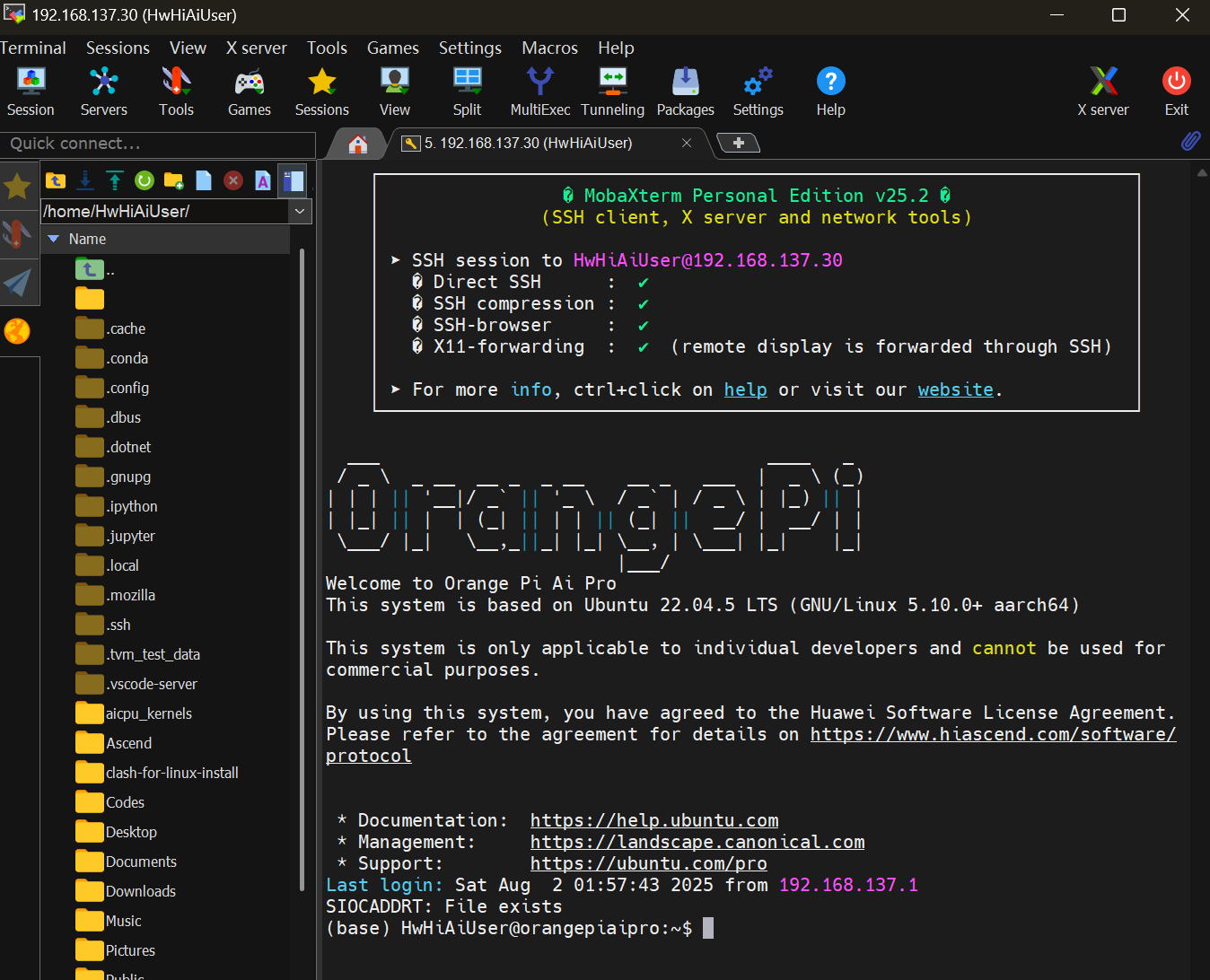1210x980 pixels.
Task: Delete selected file with the red X icon
Action: 233,180
